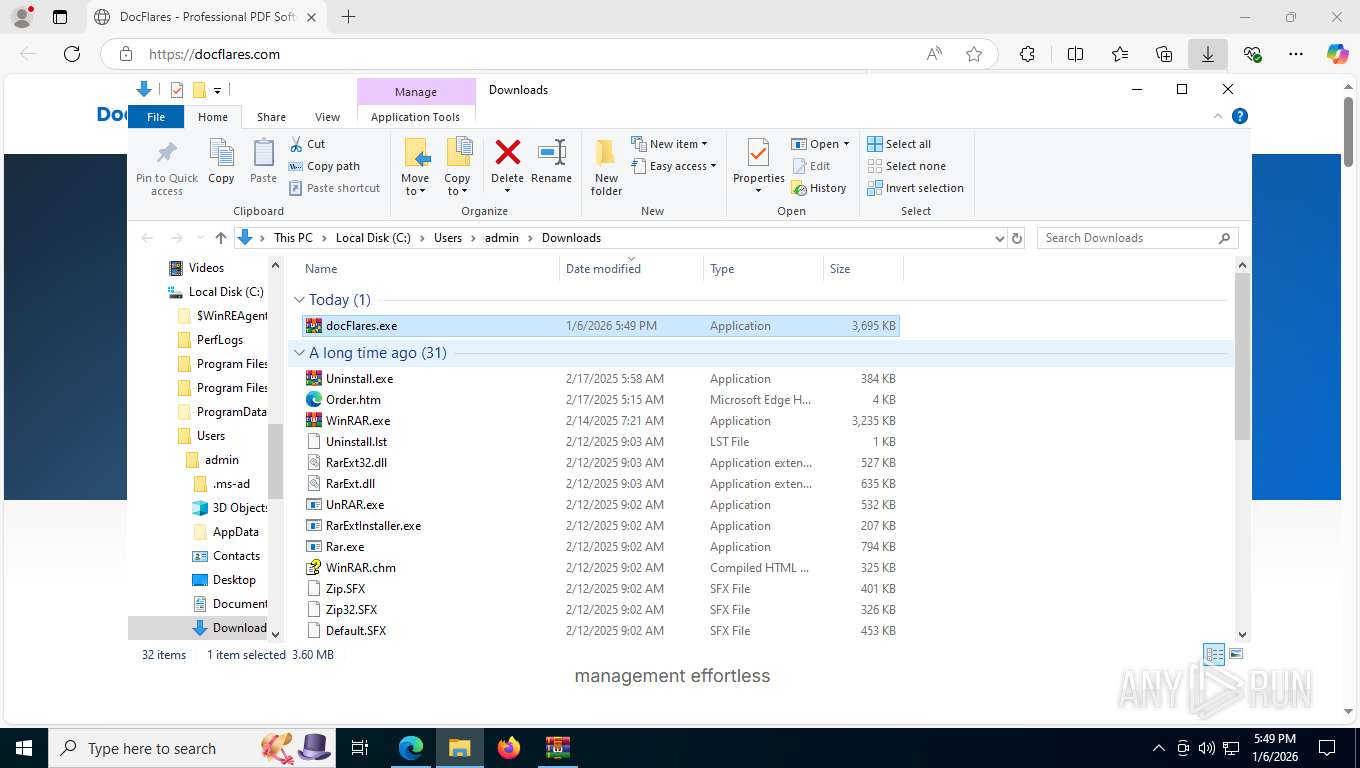
Task: Switch to the View ribbon tab
Action: (x=327, y=116)
